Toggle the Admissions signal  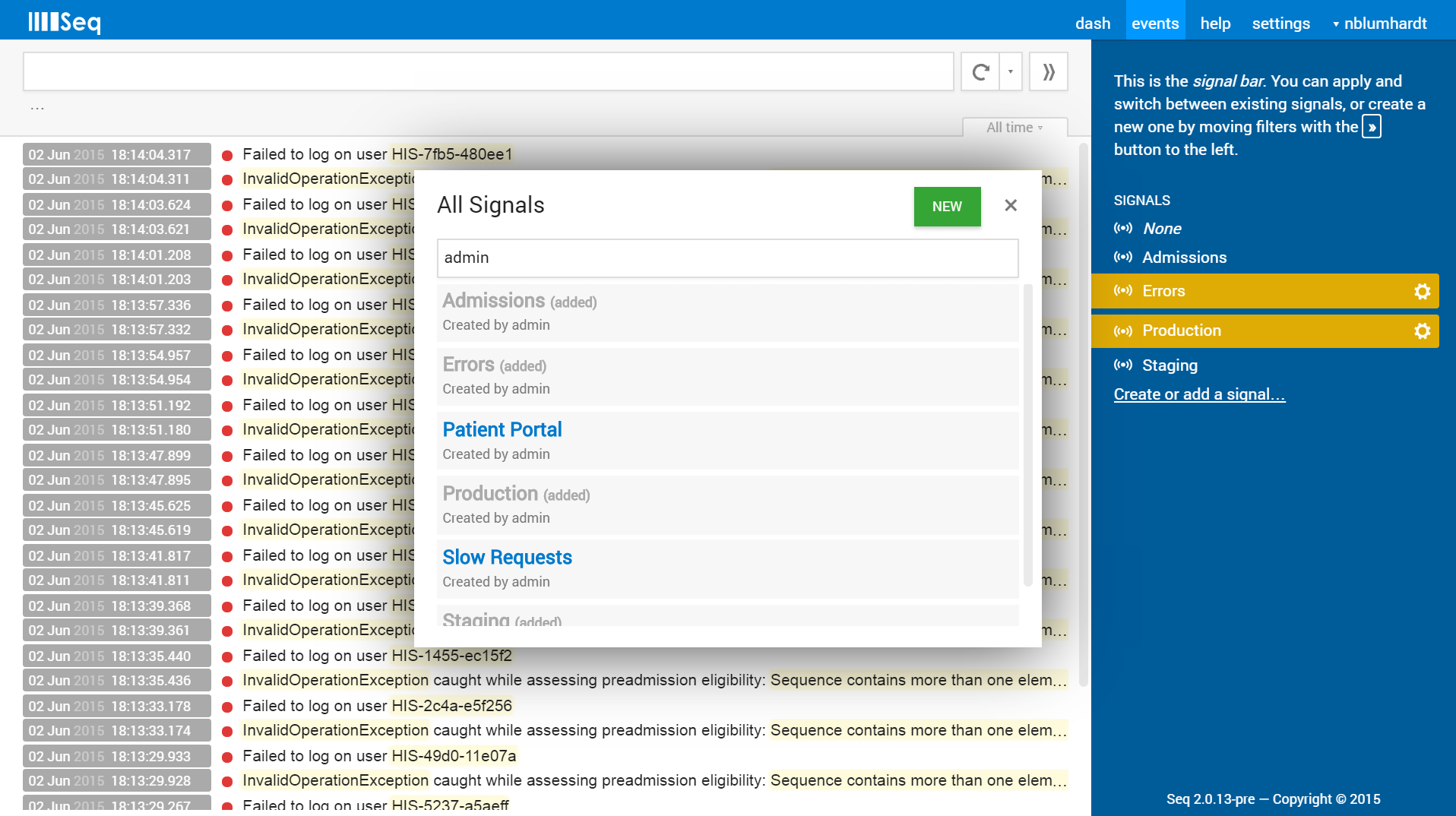[x=1184, y=258]
